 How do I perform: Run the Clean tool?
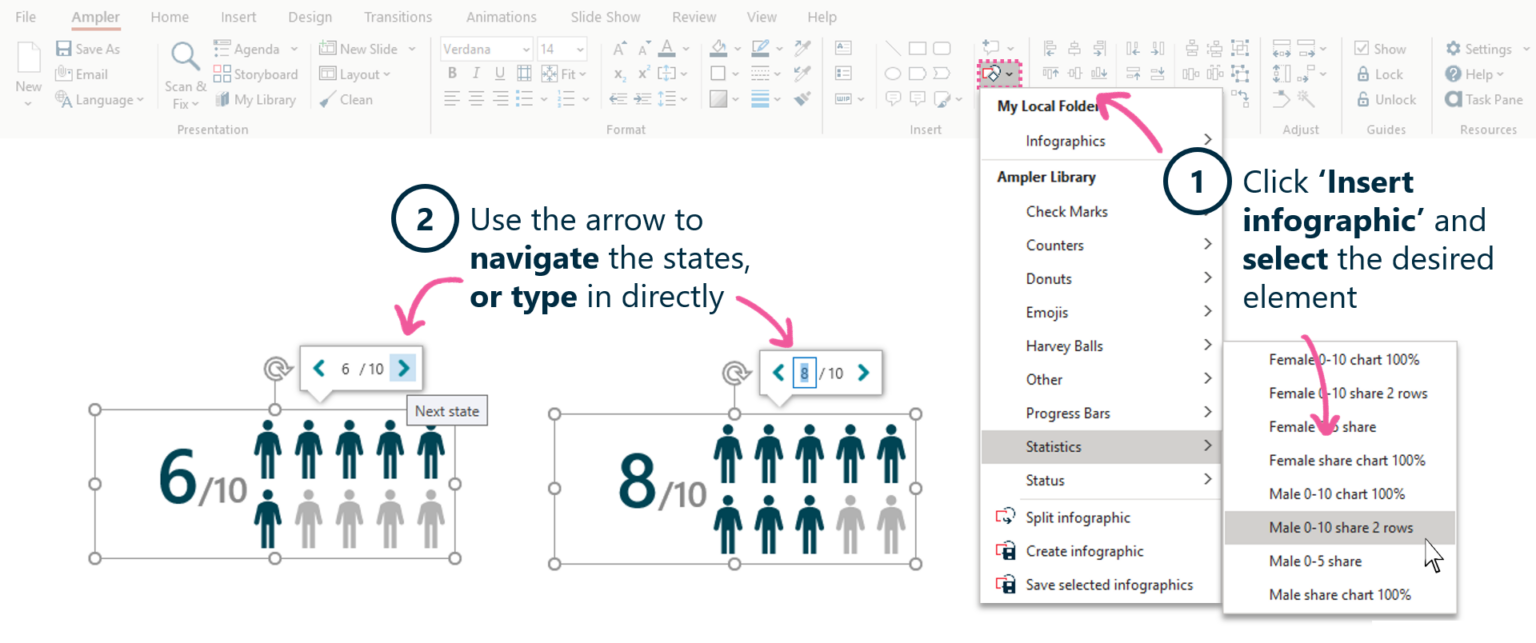[x=351, y=99]
